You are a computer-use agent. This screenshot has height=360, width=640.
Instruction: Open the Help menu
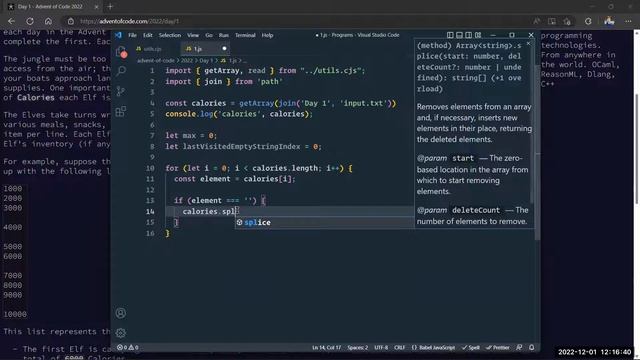(267, 35)
